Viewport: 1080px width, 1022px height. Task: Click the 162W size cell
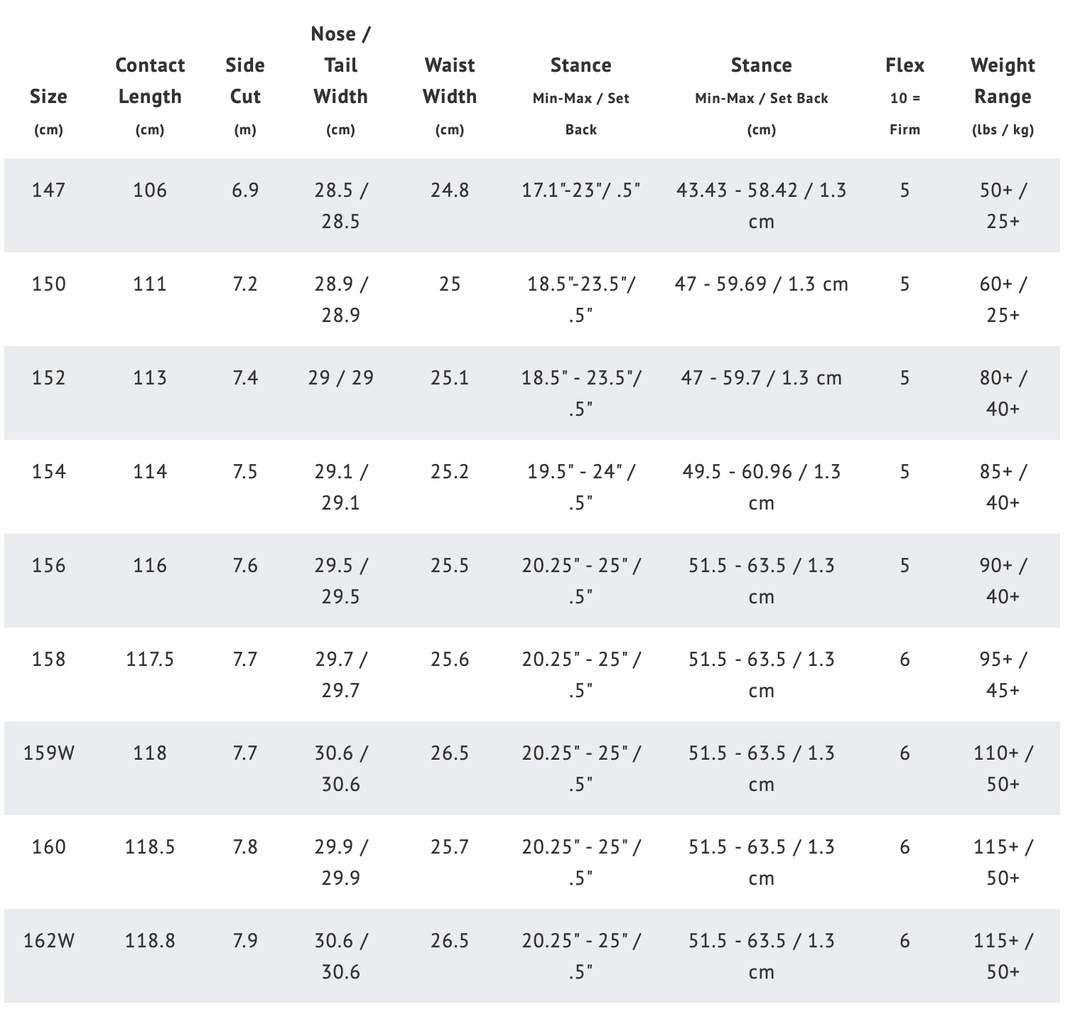click(x=48, y=941)
